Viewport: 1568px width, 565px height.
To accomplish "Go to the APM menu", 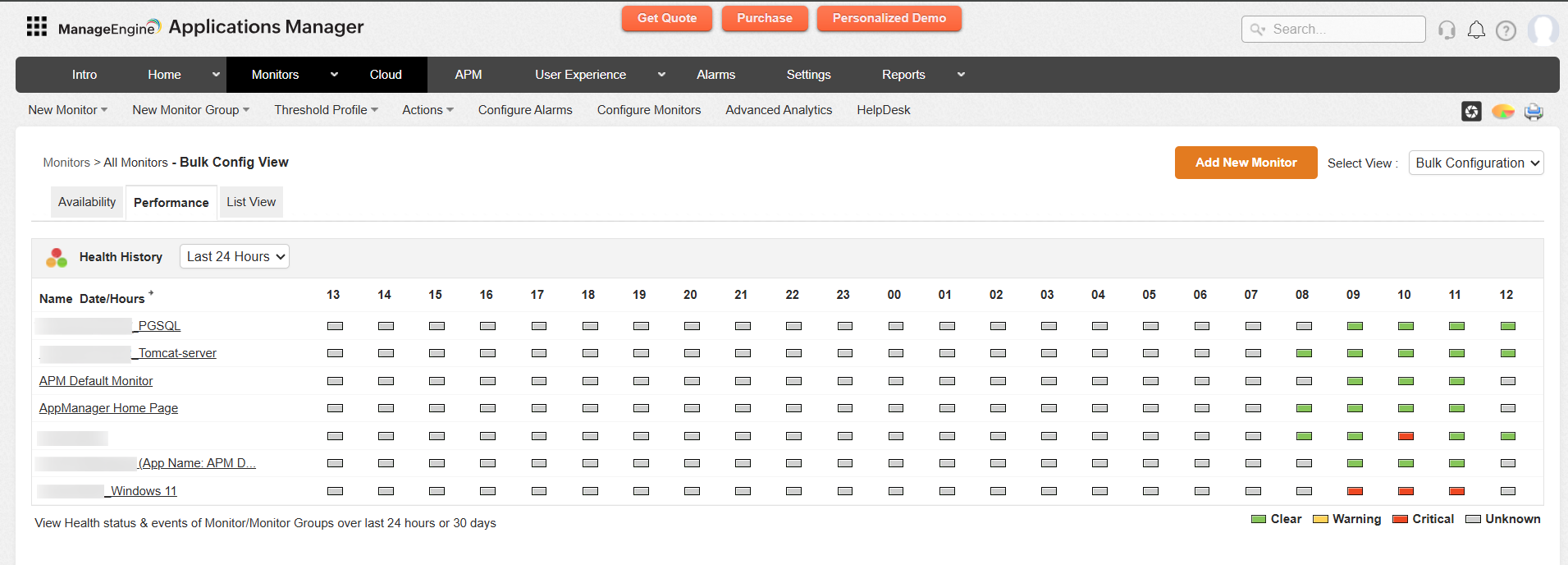I will click(469, 75).
